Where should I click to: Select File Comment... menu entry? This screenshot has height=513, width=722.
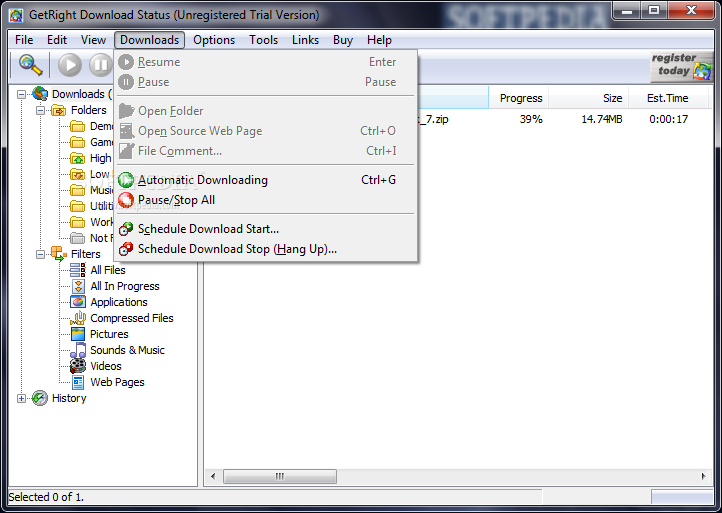[266, 151]
